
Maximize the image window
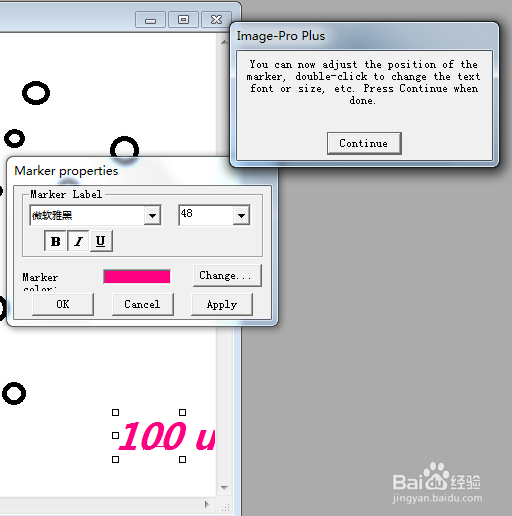coord(183,20)
